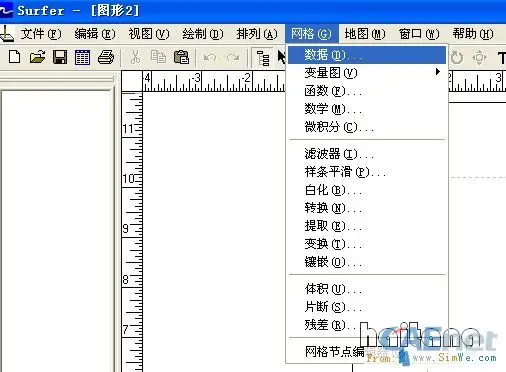Click the Surfer title bar app icon
The image size is (506, 372).
point(6,11)
